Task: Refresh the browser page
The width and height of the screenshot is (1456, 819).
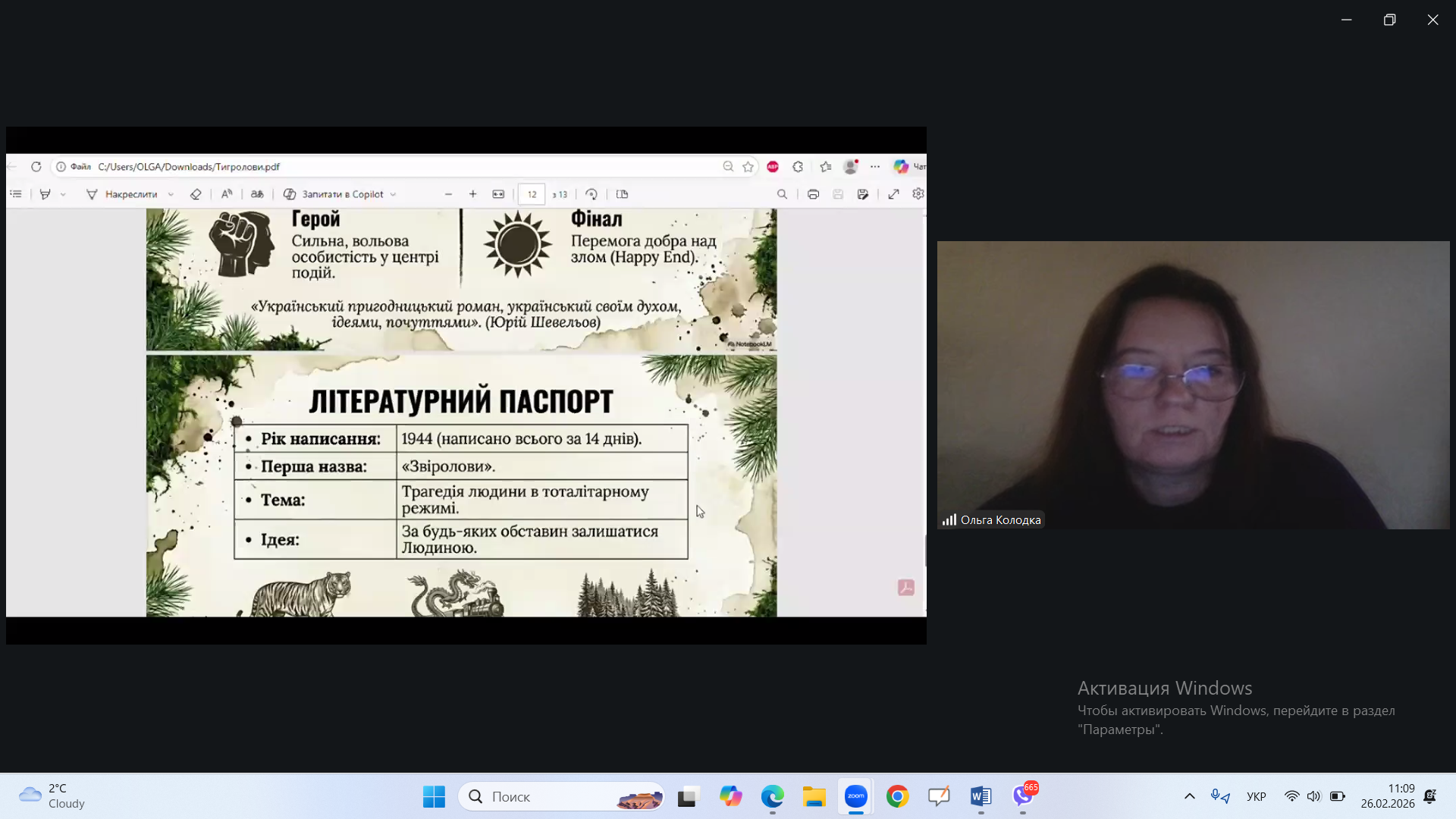Action: click(36, 167)
